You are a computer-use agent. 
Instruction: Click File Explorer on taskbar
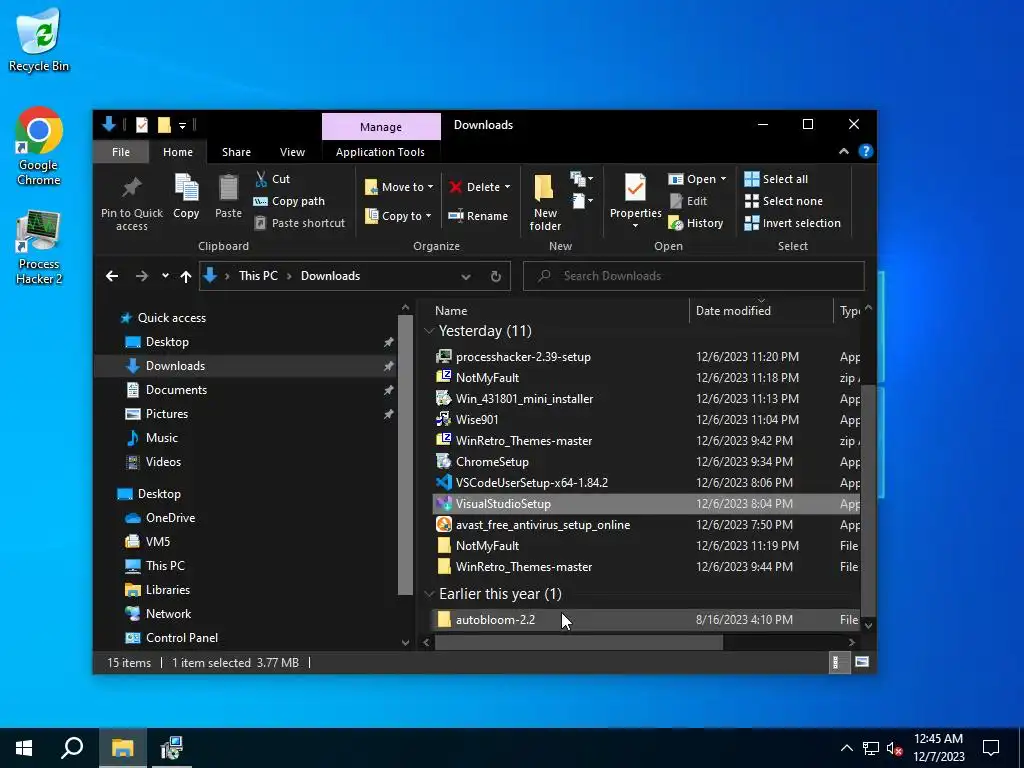tap(122, 748)
